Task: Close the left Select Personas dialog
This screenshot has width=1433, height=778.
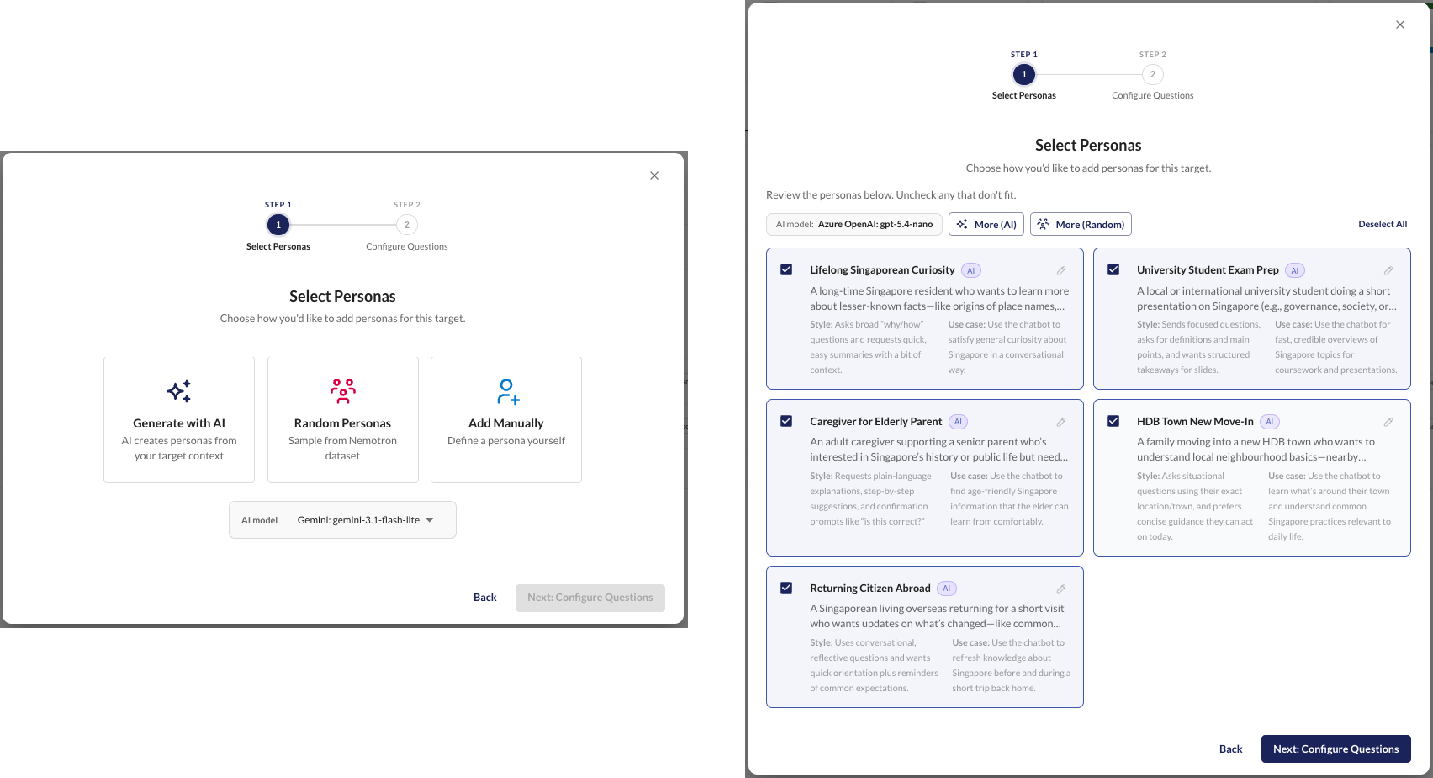Action: point(654,175)
